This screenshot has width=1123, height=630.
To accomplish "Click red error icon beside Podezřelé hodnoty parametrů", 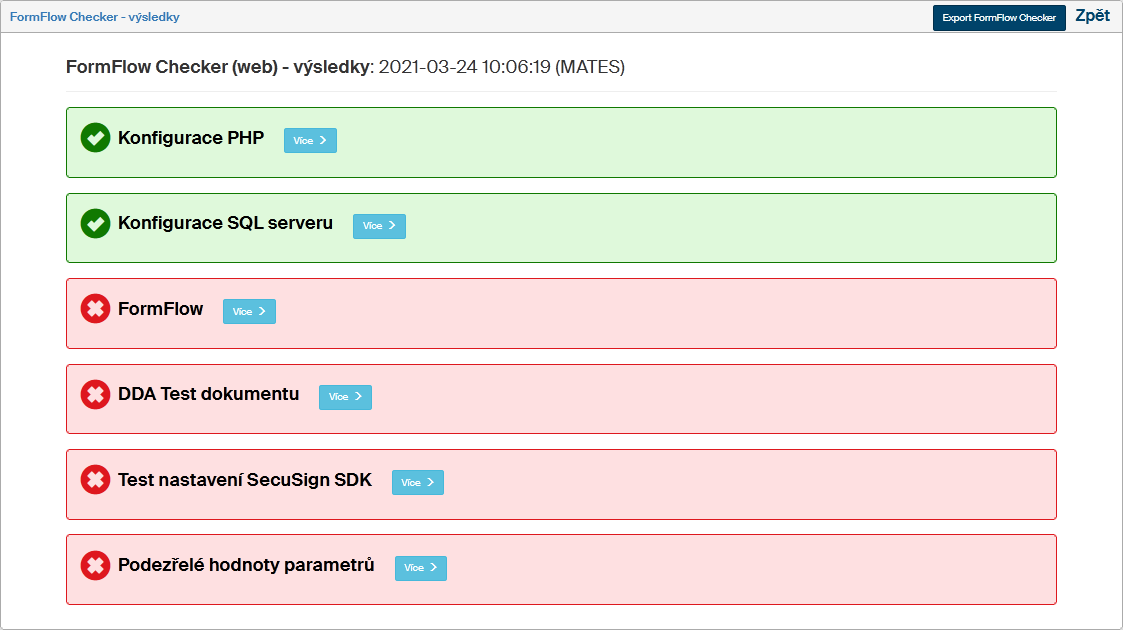I will (x=95, y=566).
